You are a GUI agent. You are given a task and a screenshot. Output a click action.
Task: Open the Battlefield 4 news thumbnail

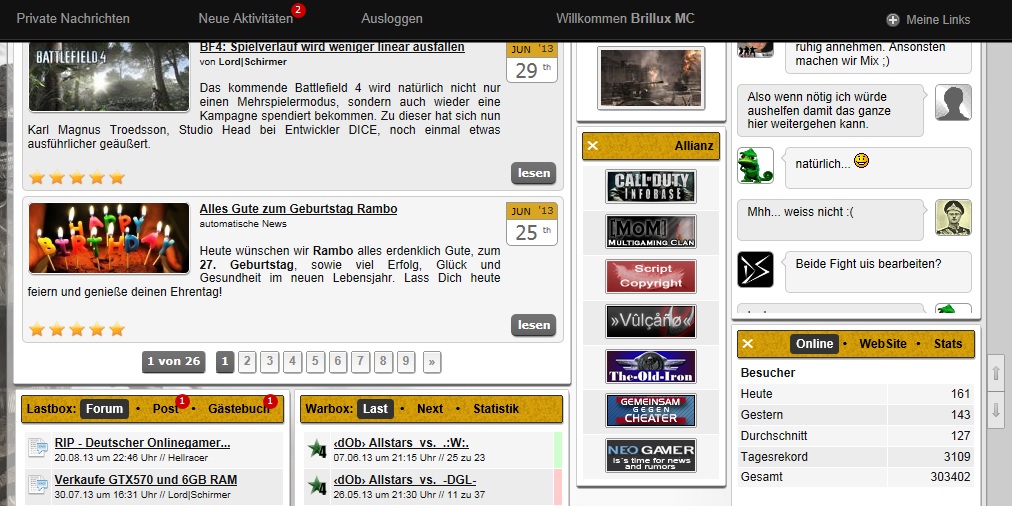109,77
